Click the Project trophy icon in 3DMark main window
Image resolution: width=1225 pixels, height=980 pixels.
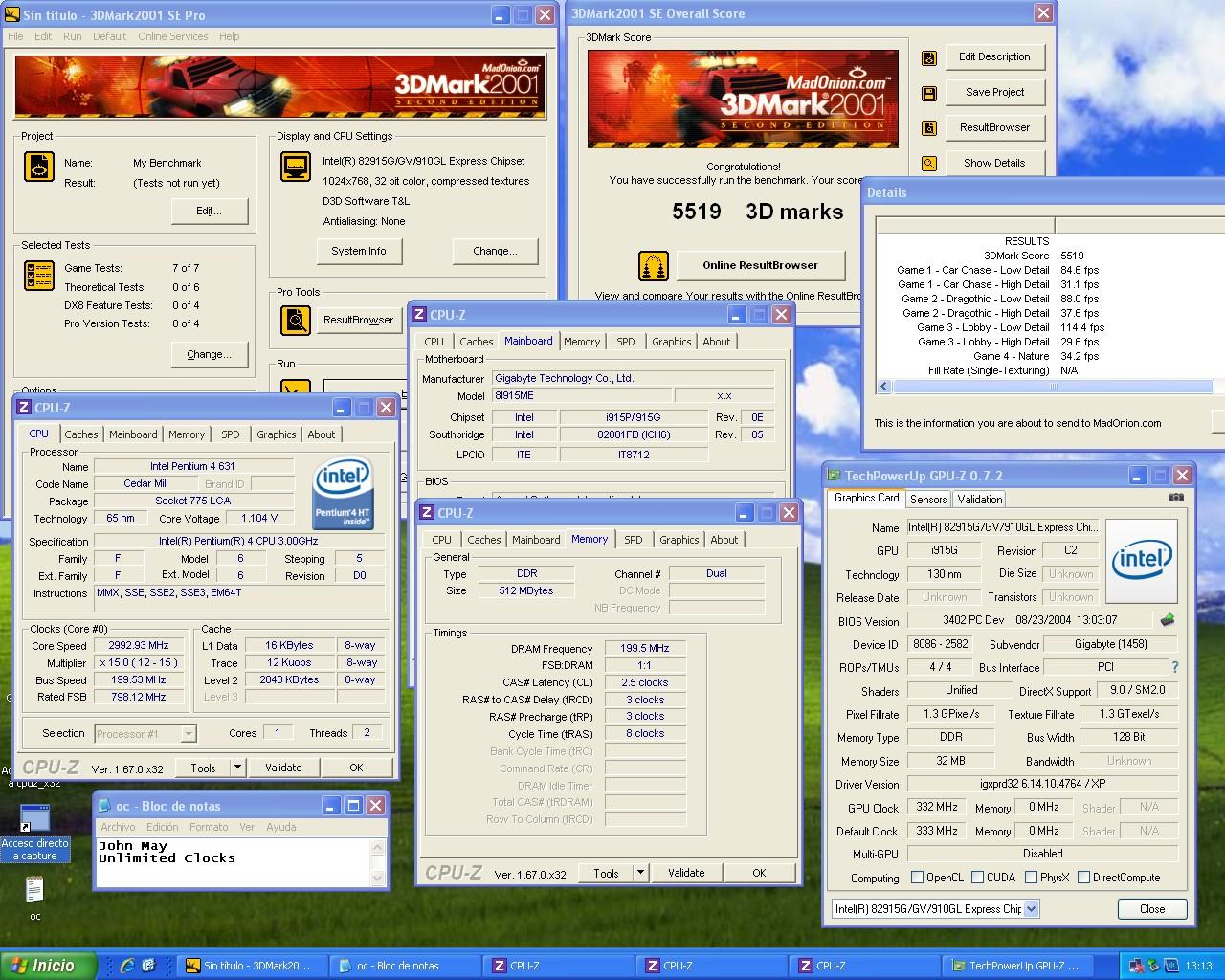tap(39, 167)
